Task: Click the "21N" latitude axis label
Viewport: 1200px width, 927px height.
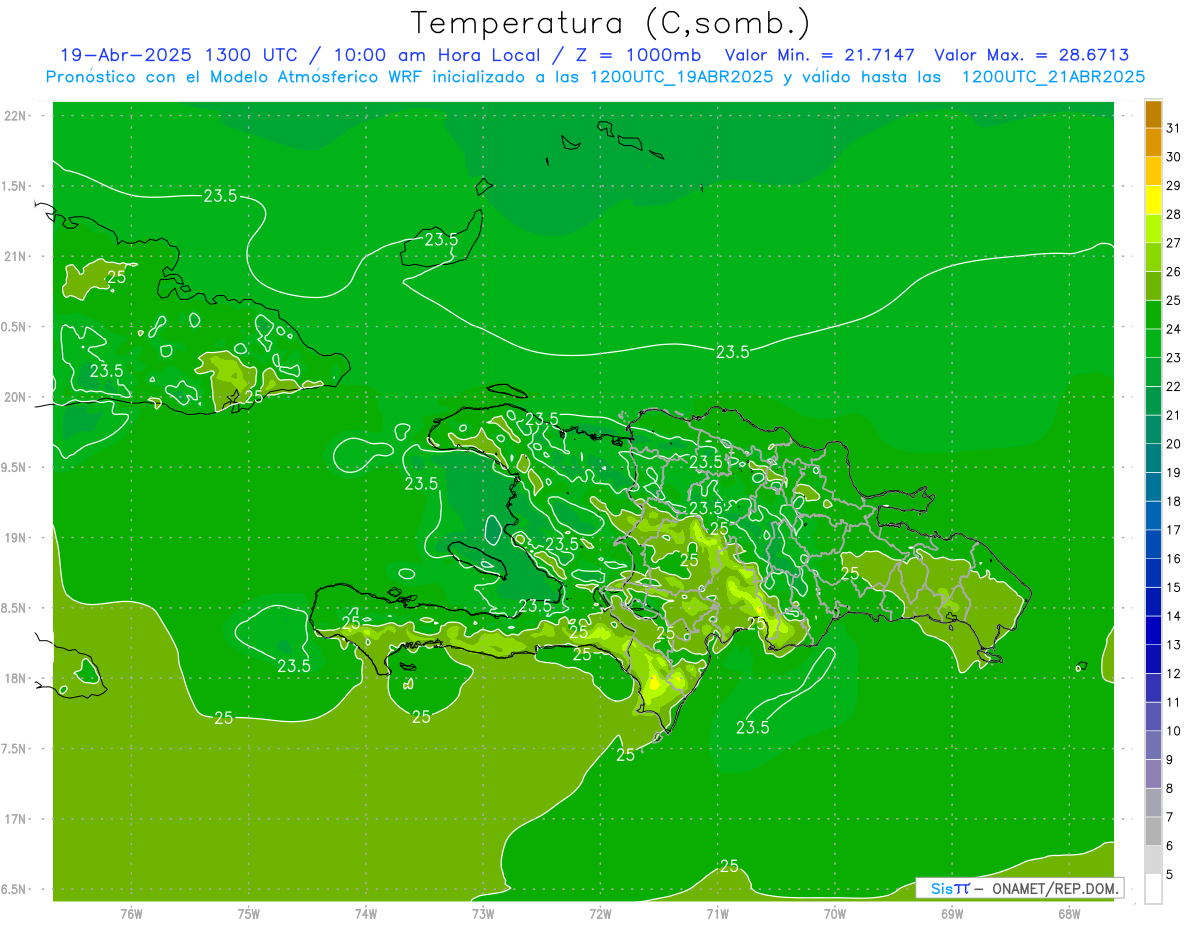Action: tap(17, 256)
